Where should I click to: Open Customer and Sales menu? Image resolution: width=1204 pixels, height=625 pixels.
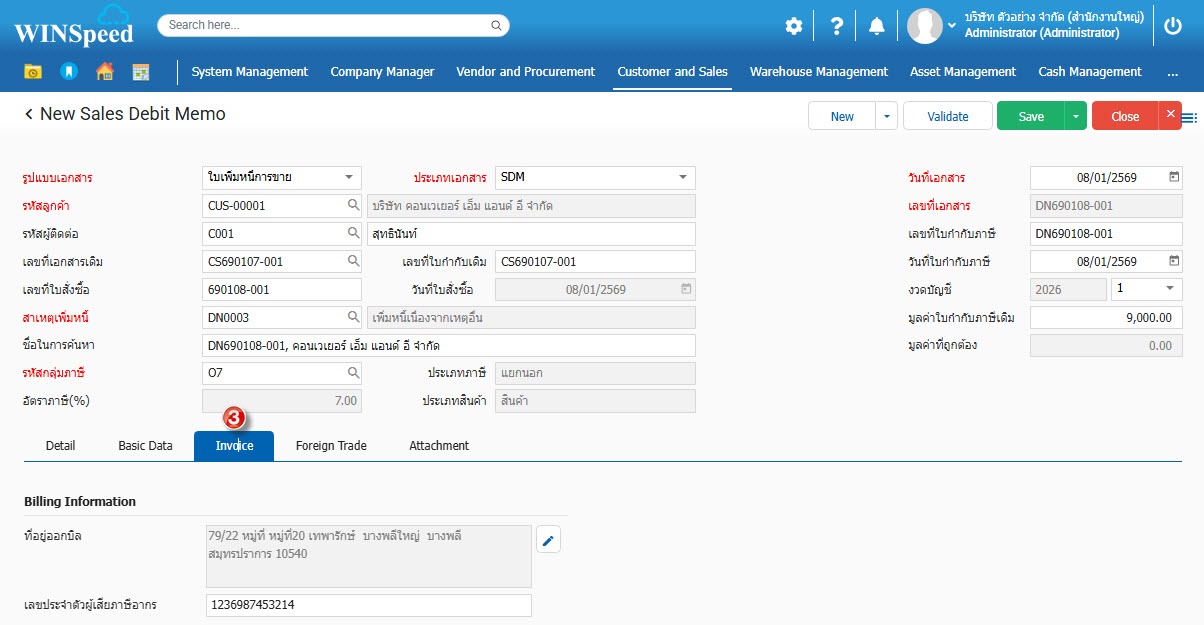672,72
